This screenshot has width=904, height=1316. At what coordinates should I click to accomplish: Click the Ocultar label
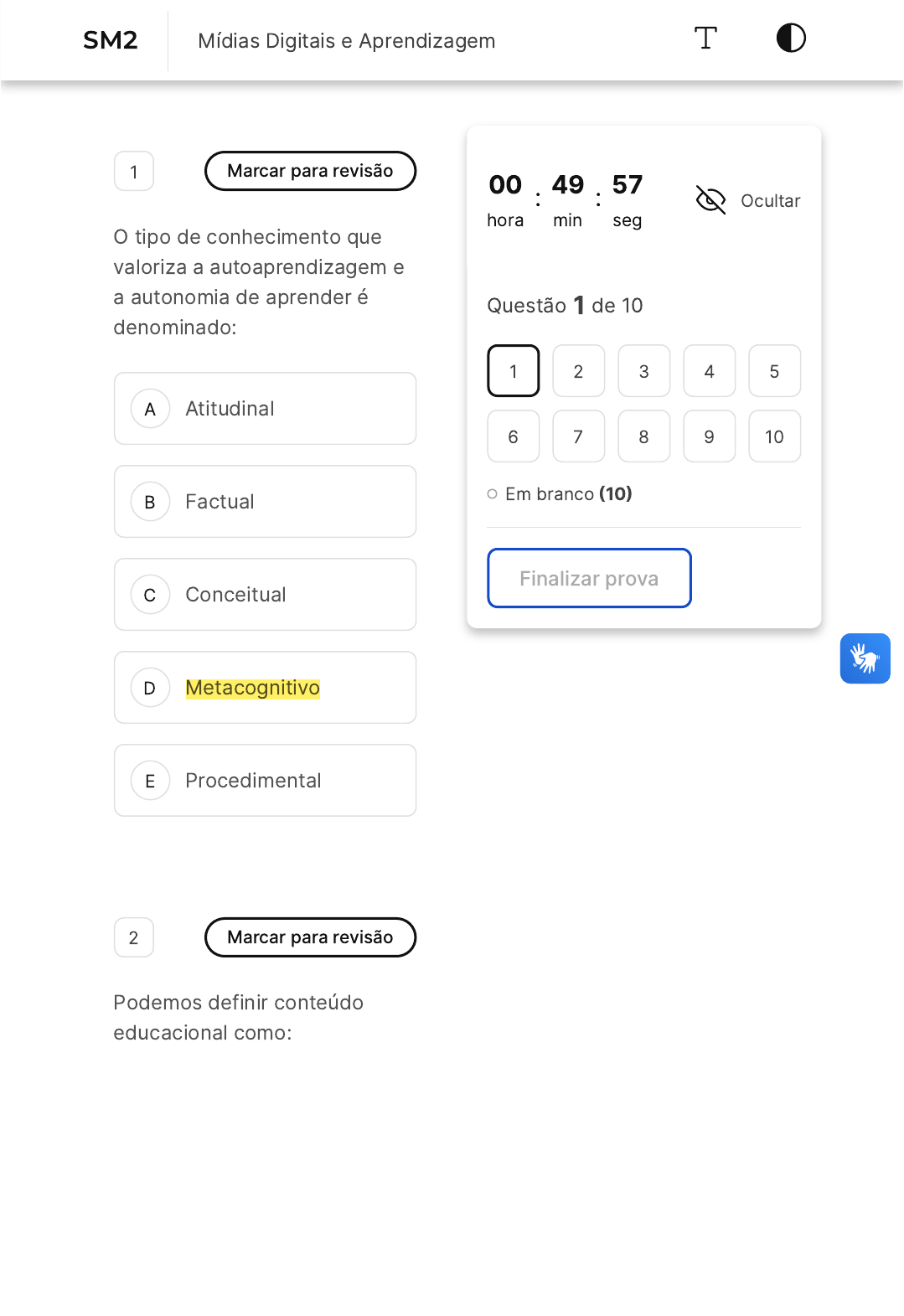[770, 201]
